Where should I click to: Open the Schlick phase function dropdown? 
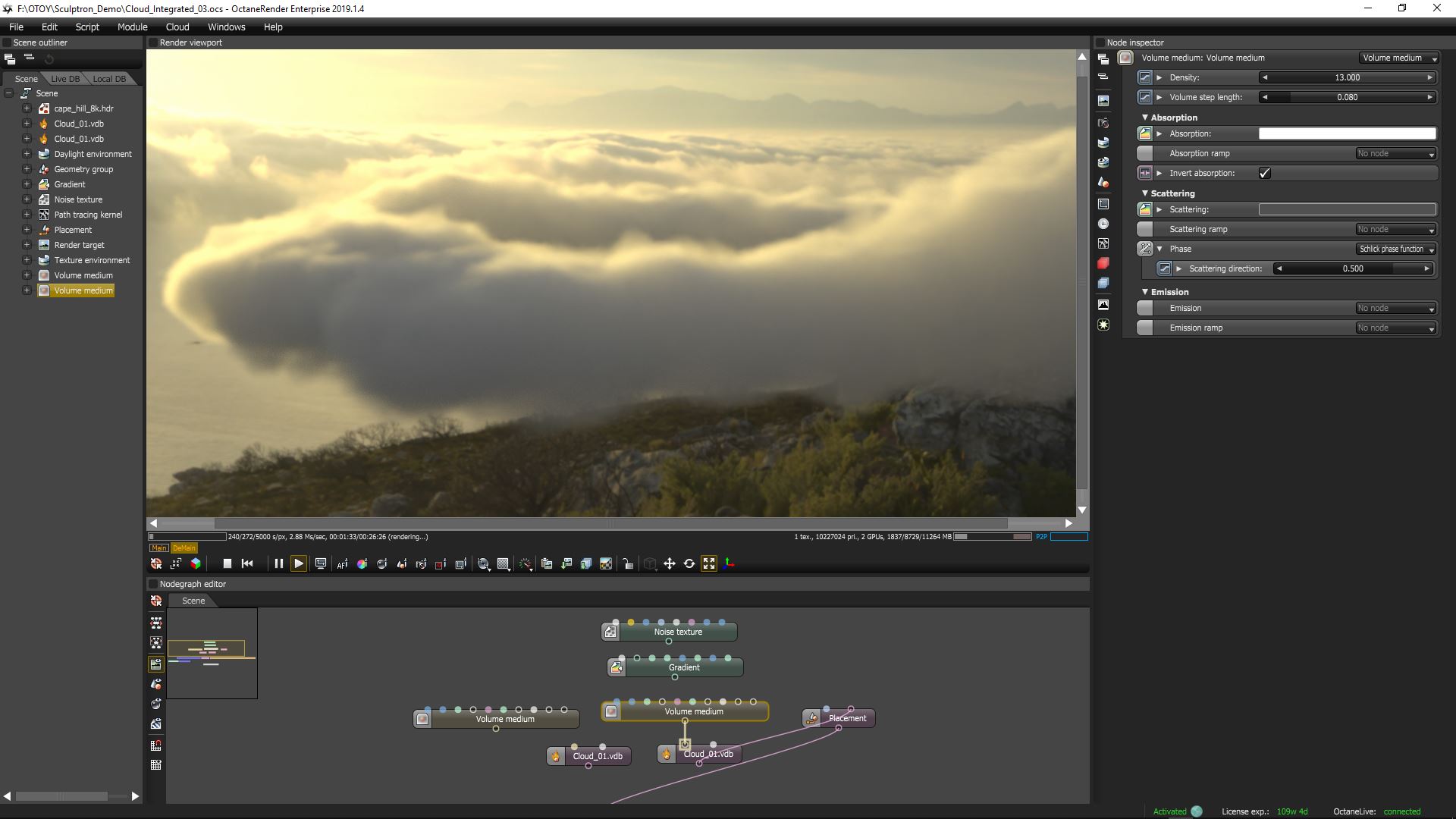tap(1396, 249)
